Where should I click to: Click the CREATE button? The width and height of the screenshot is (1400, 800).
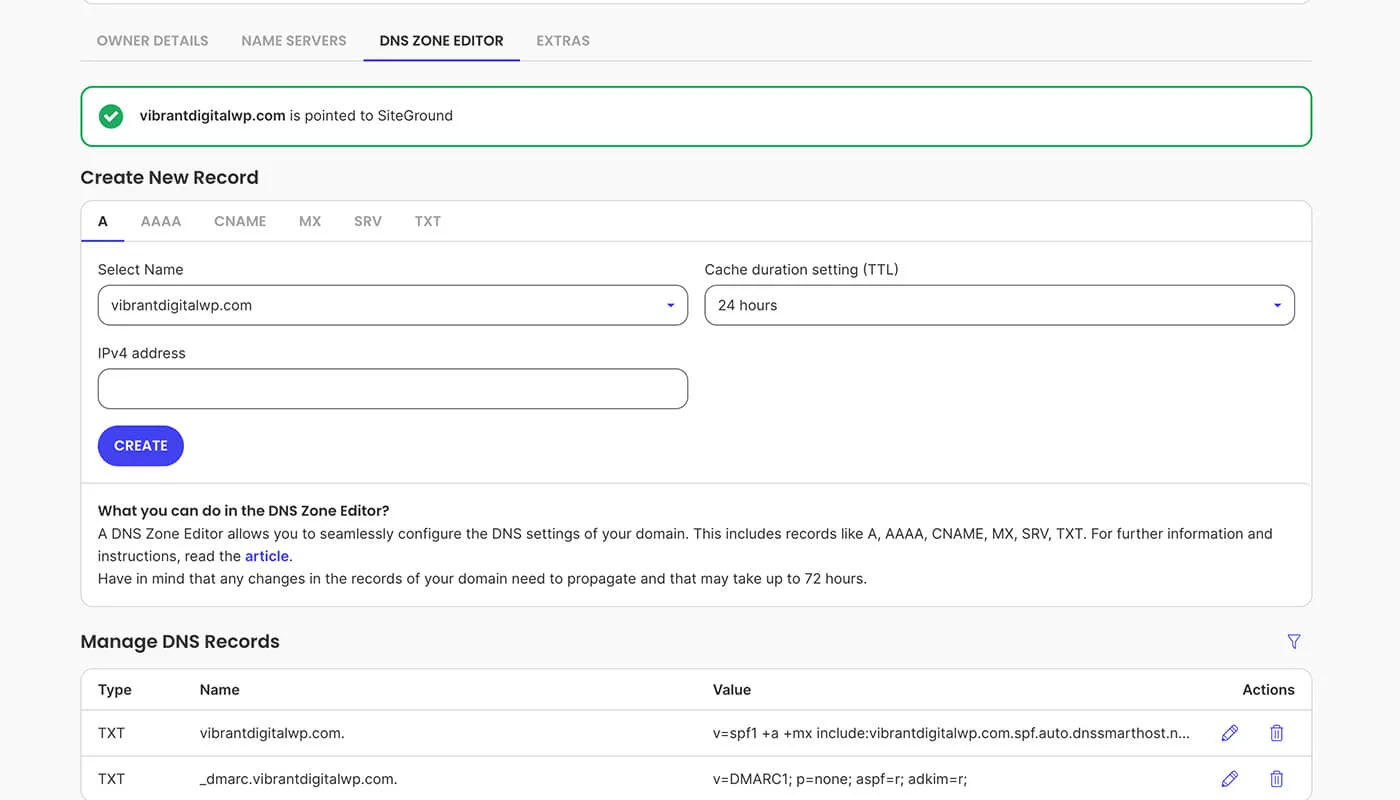(x=140, y=445)
